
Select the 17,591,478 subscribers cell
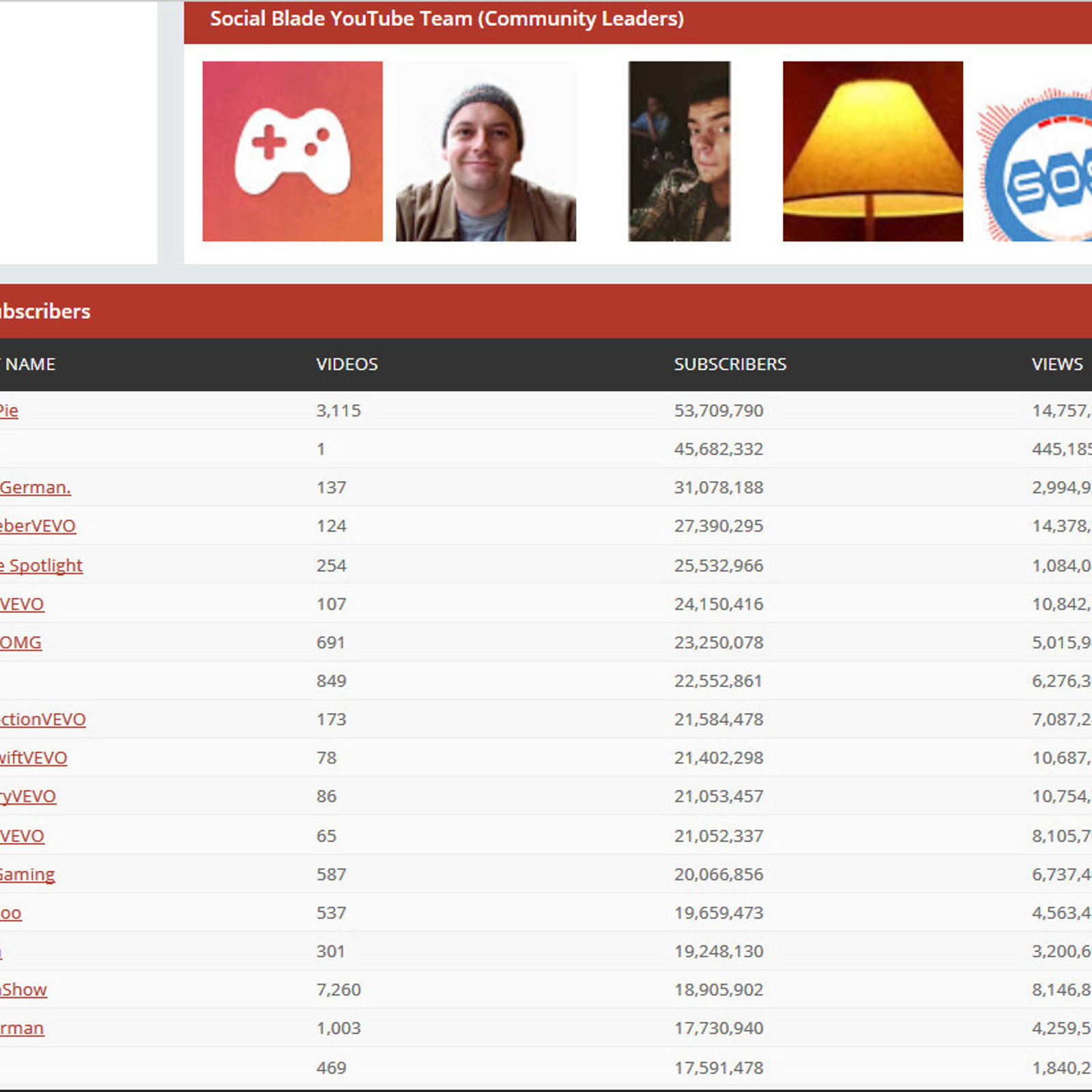pyautogui.click(x=719, y=1067)
